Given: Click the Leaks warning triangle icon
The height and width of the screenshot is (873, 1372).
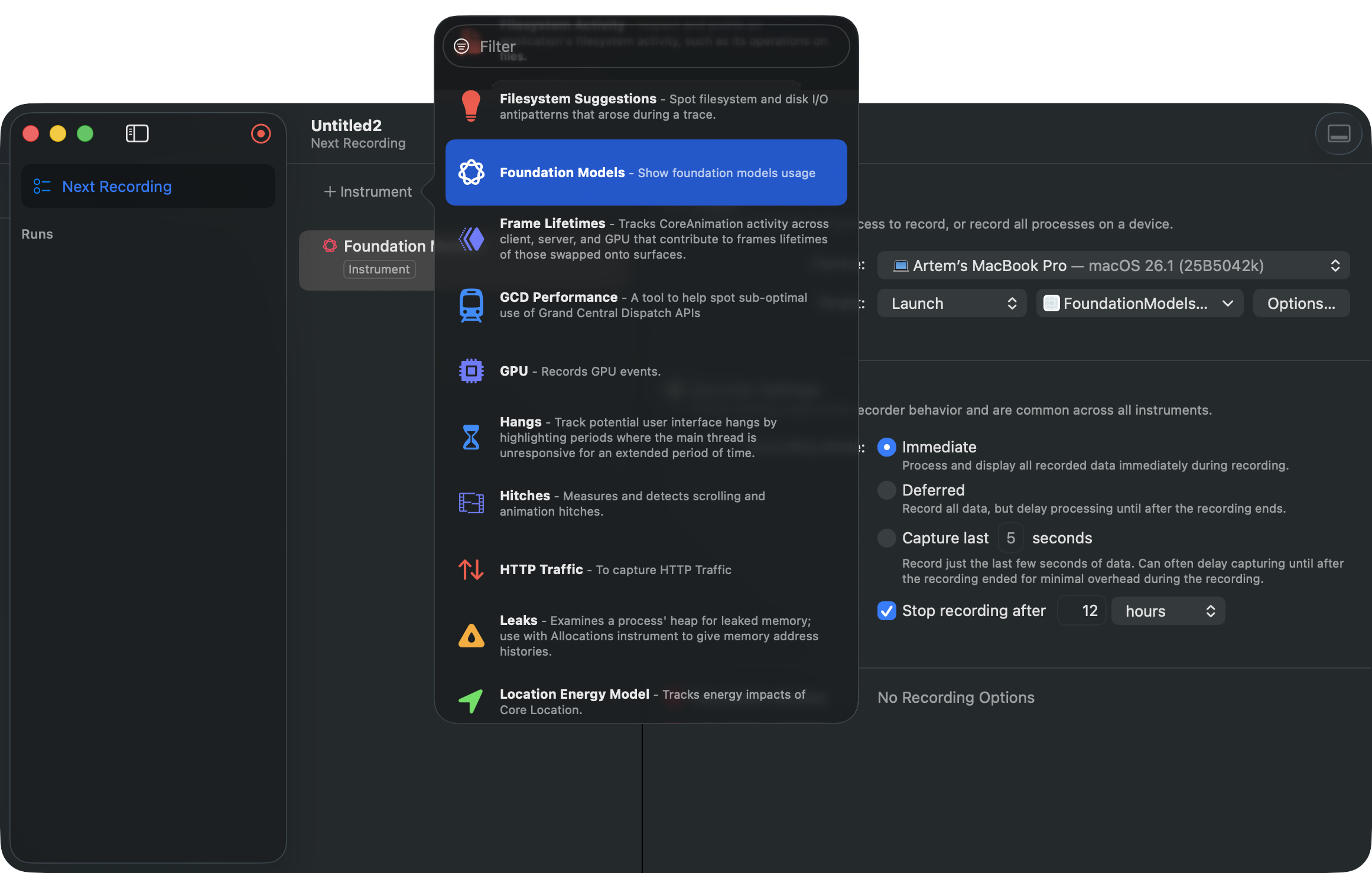Looking at the screenshot, I should point(471,636).
